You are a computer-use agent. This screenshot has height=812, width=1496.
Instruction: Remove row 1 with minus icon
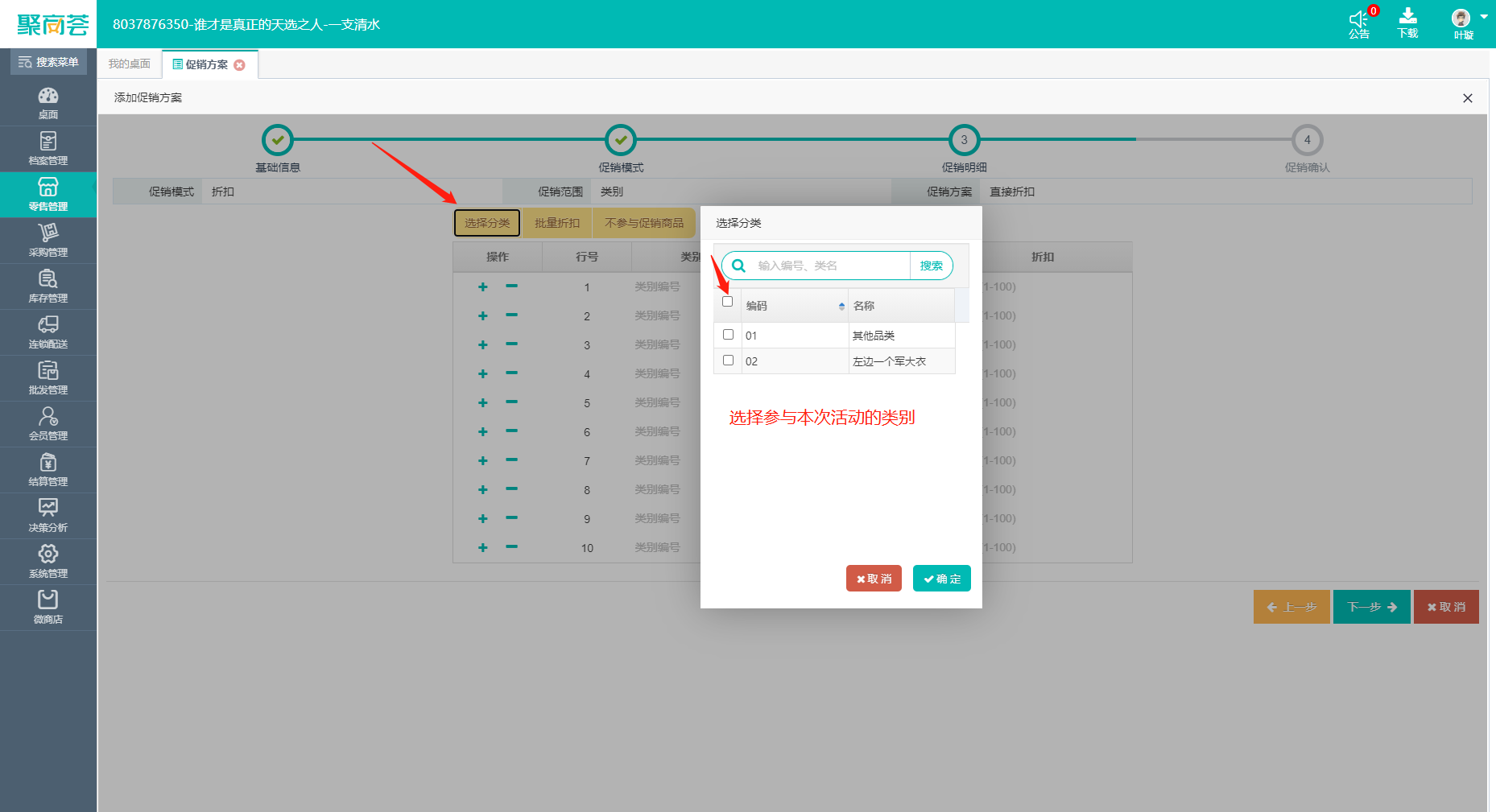tap(511, 286)
